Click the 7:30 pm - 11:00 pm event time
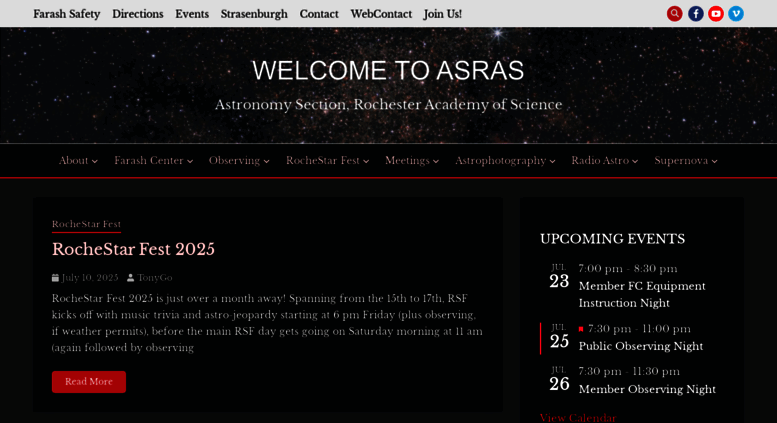 [639, 329]
